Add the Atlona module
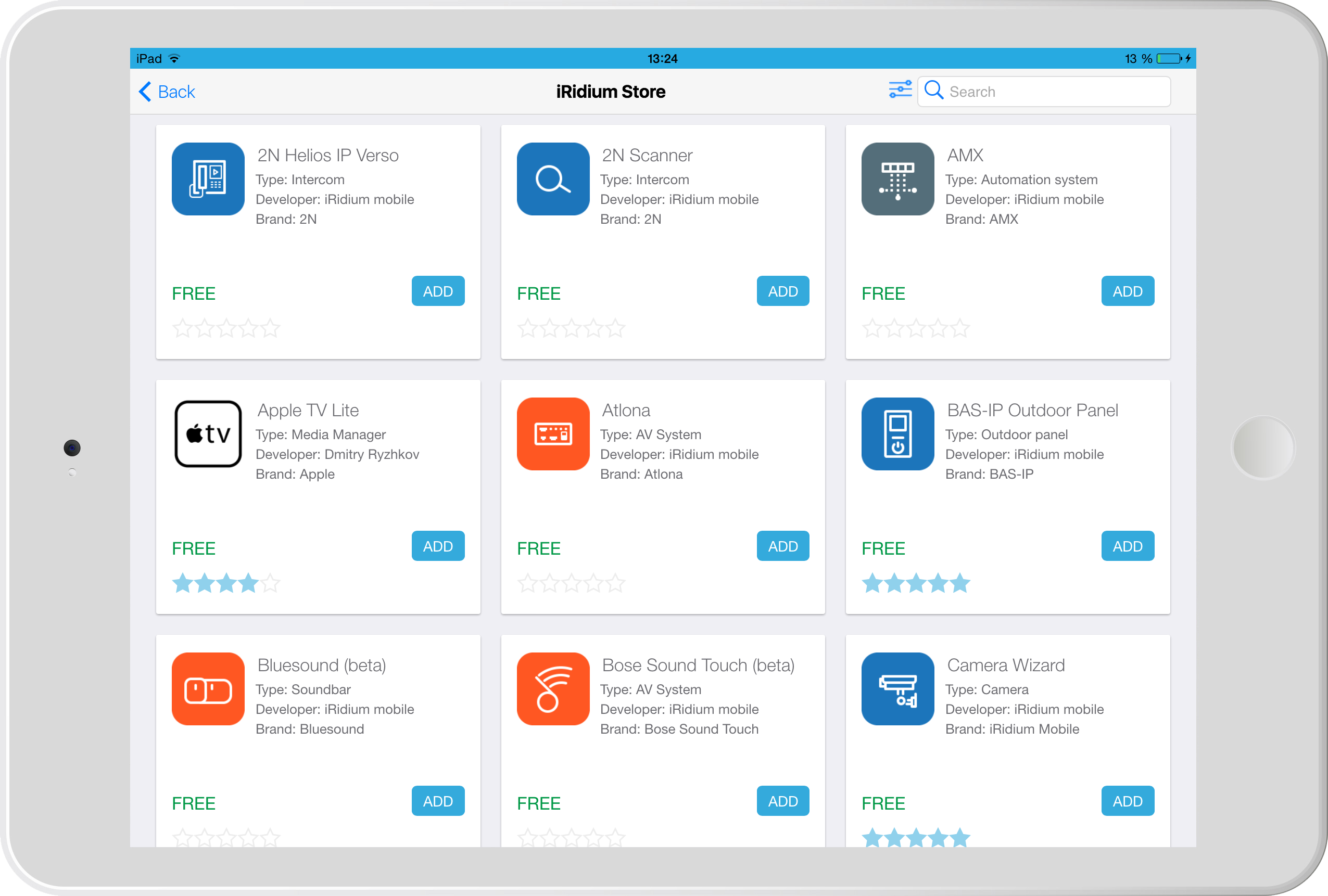1328x896 pixels. coord(783,546)
